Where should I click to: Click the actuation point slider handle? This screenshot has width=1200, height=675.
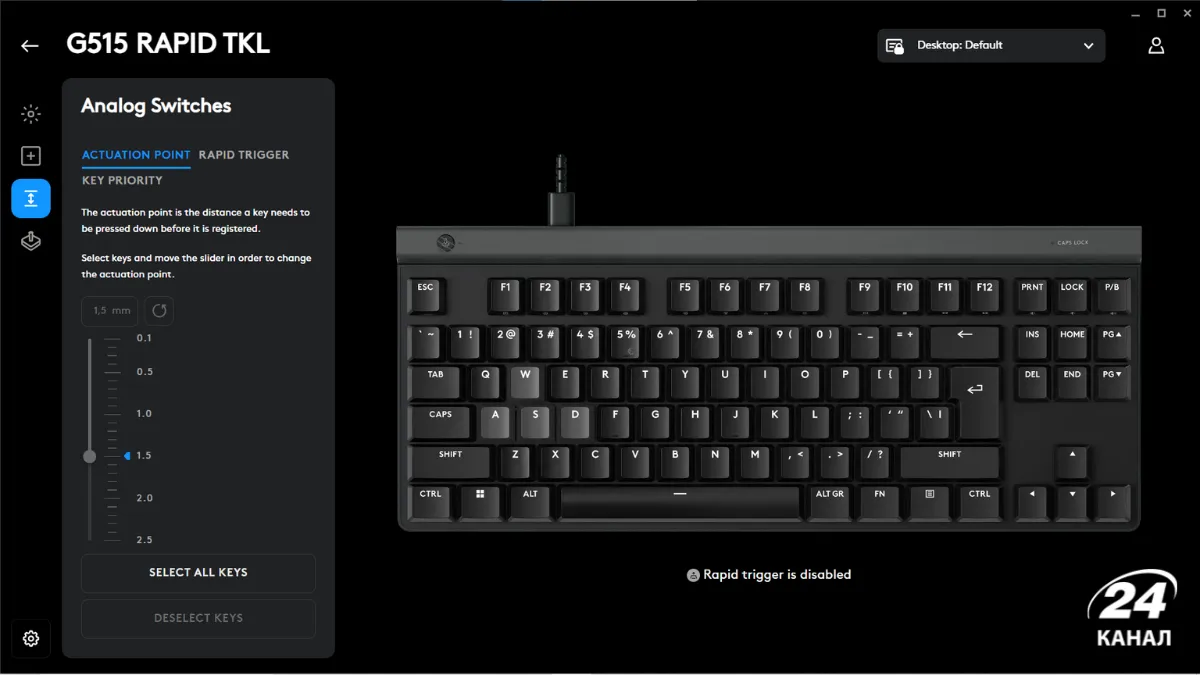(x=89, y=456)
